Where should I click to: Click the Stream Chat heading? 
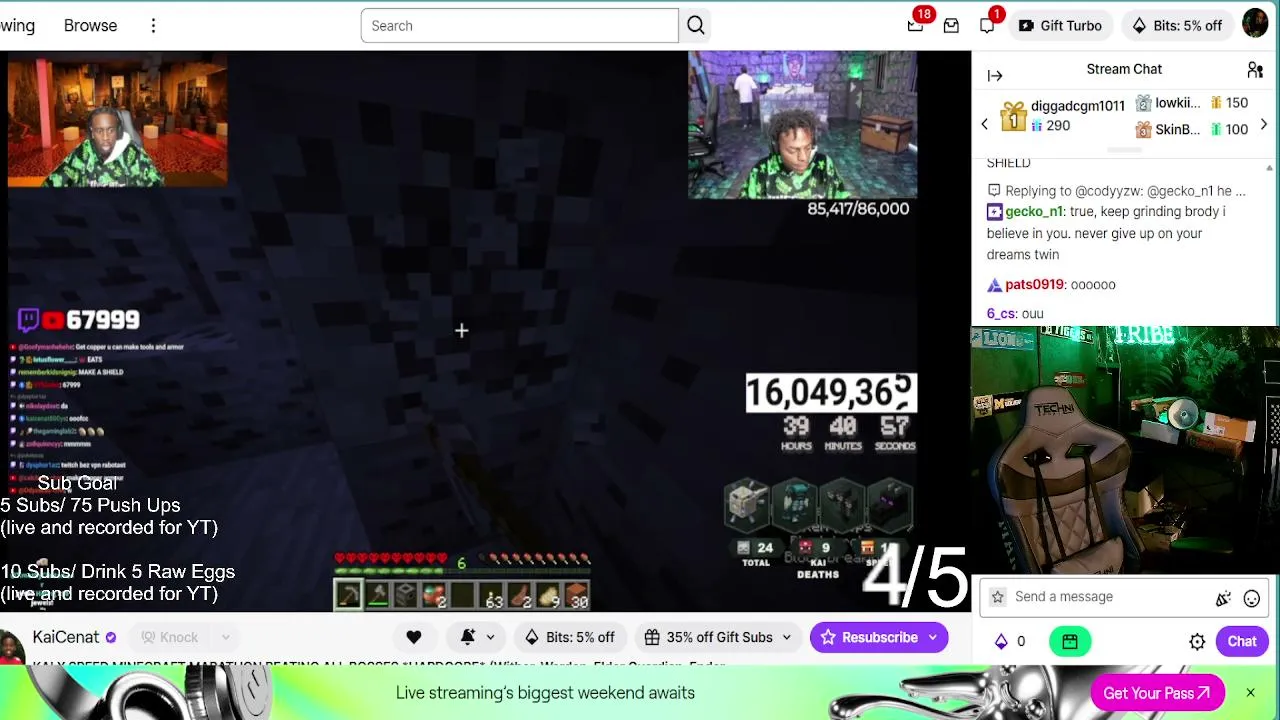point(1124,69)
